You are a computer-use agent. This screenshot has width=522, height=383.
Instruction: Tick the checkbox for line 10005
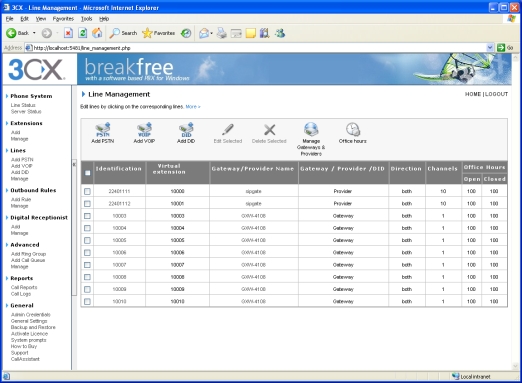(87, 240)
